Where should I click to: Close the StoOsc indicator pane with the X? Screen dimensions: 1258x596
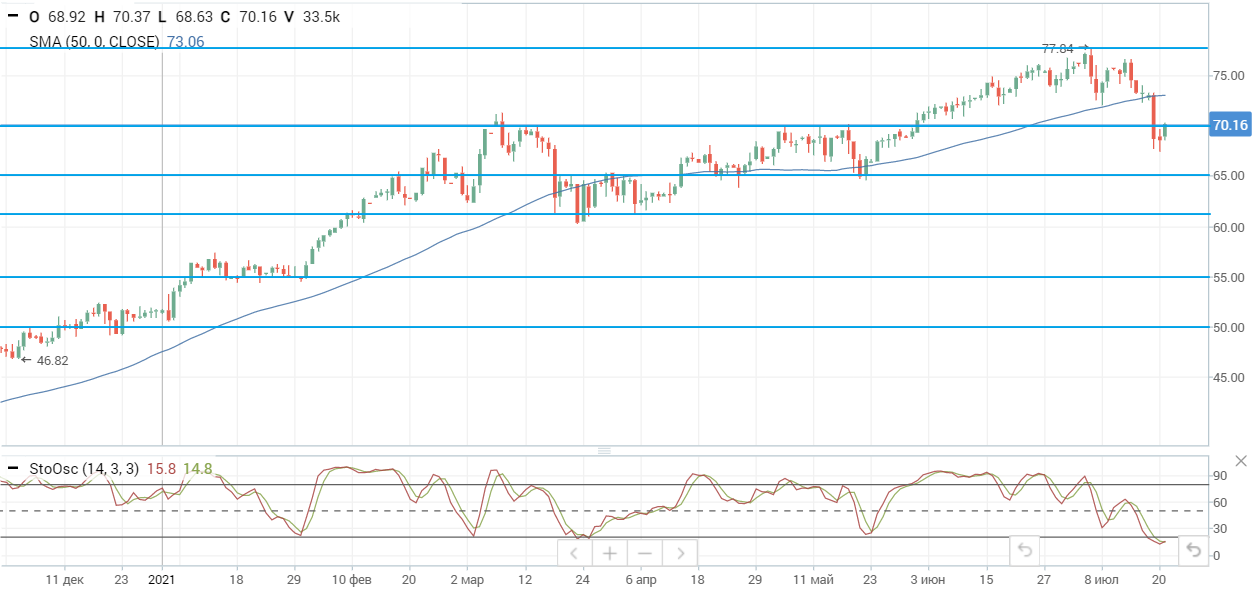(1241, 461)
